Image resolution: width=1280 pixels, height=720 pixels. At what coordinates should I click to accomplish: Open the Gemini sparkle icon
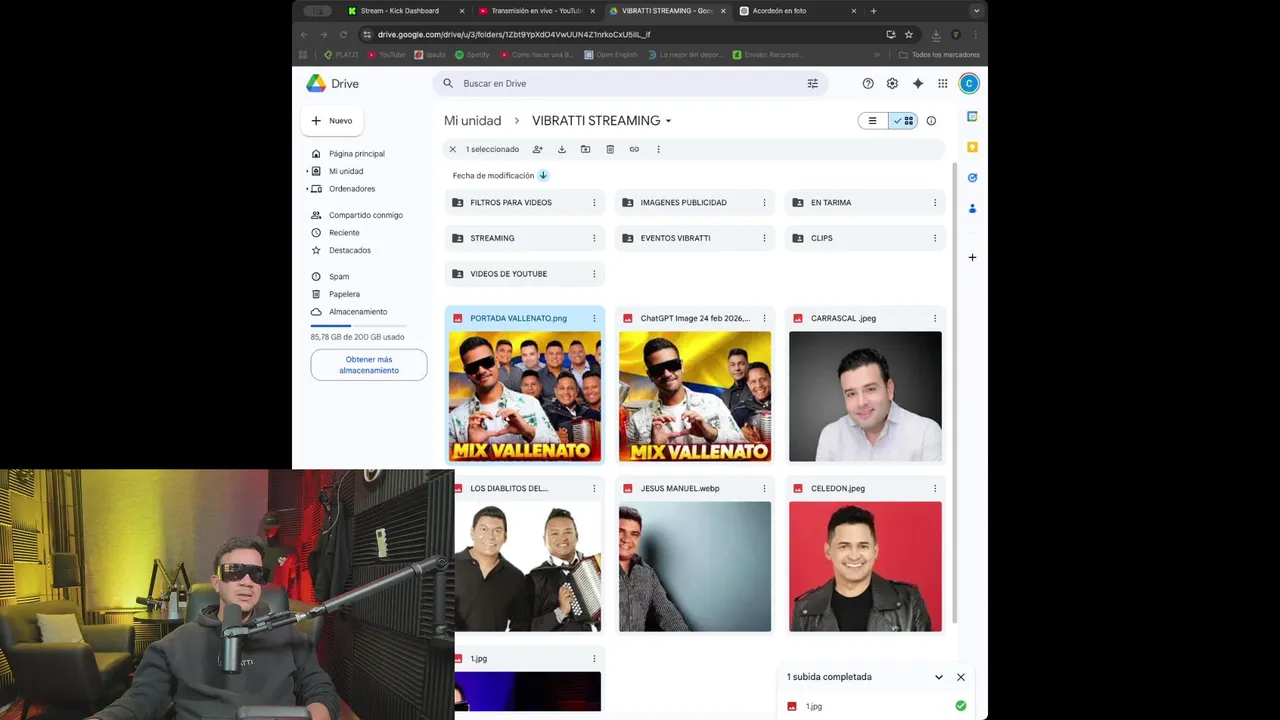917,84
